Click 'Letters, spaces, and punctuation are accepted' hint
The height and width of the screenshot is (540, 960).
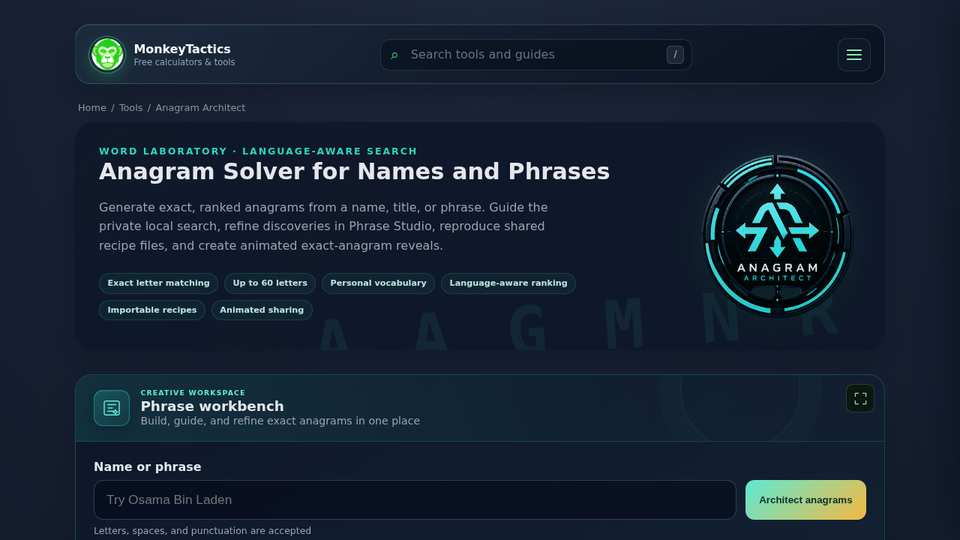pyautogui.click(x=202, y=531)
